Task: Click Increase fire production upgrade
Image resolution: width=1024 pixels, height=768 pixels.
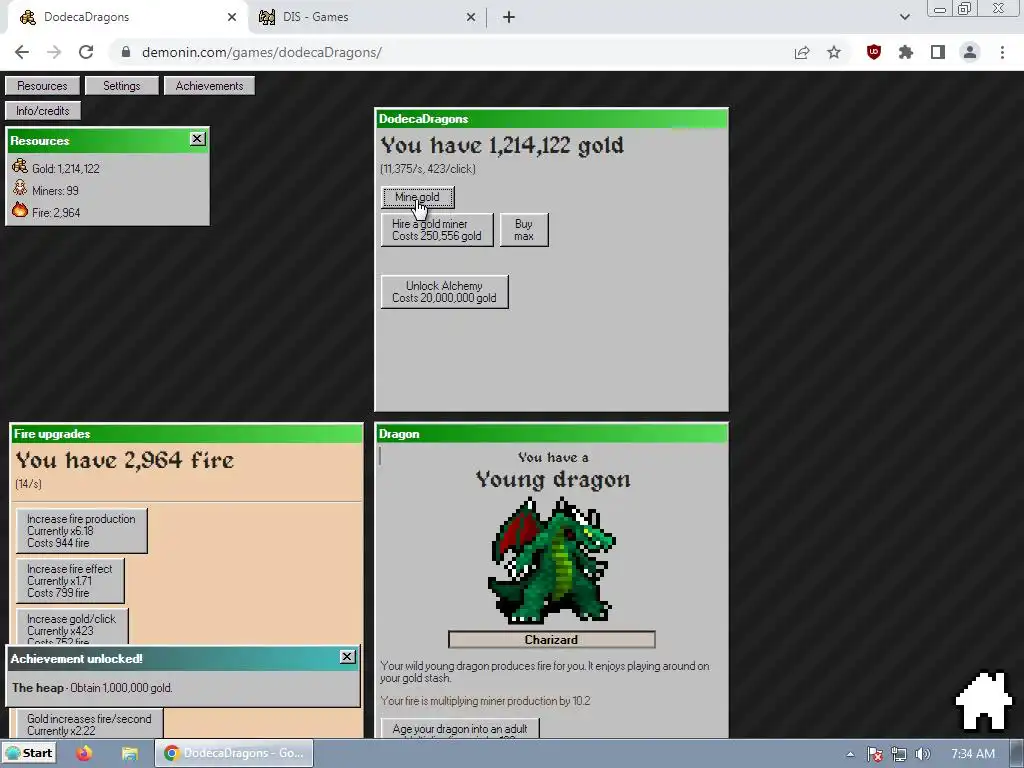Action: [x=82, y=530]
